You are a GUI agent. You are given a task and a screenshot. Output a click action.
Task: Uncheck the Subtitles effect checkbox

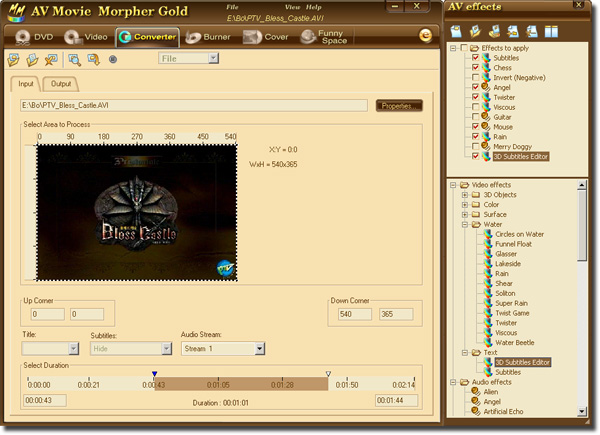point(475,58)
